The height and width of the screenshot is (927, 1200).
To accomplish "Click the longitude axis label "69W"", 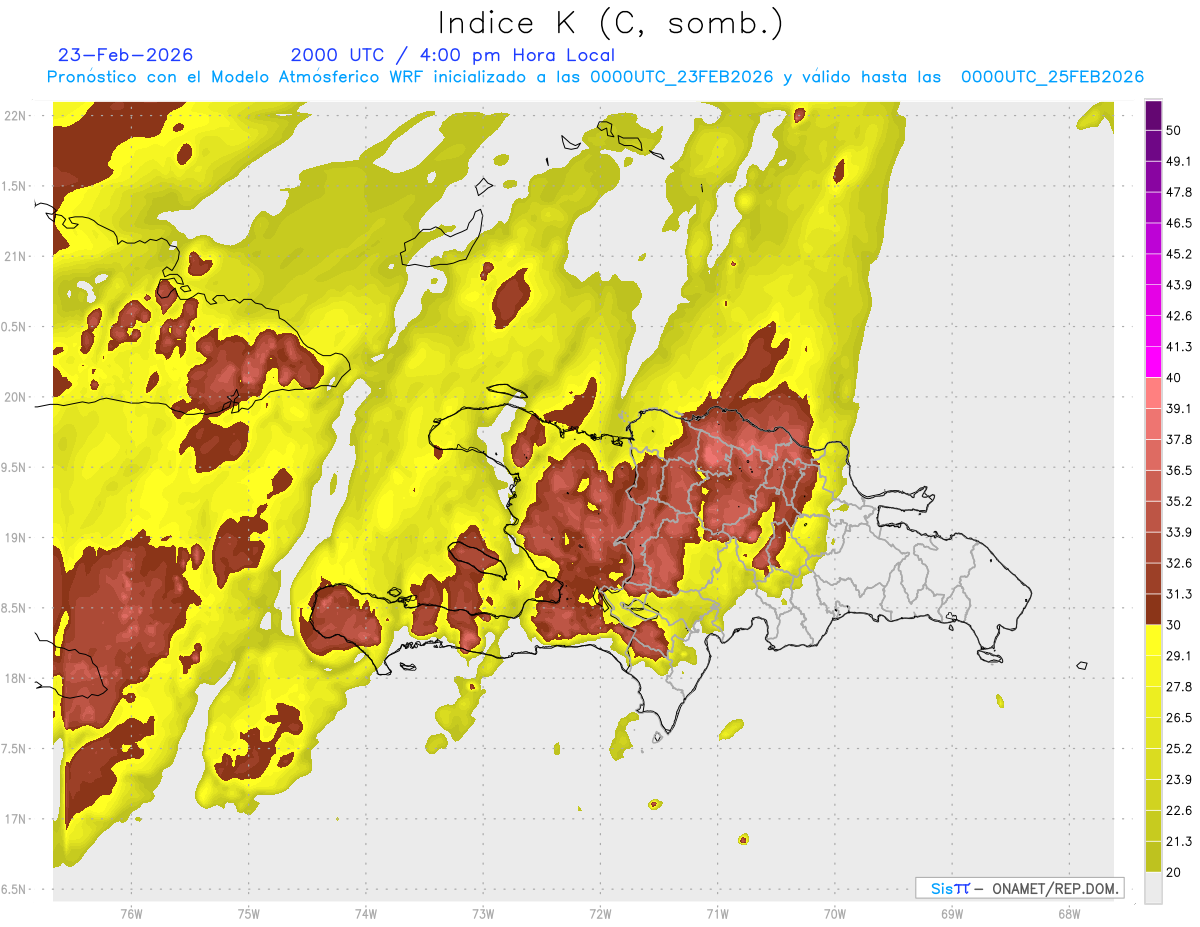I will click(x=952, y=914).
